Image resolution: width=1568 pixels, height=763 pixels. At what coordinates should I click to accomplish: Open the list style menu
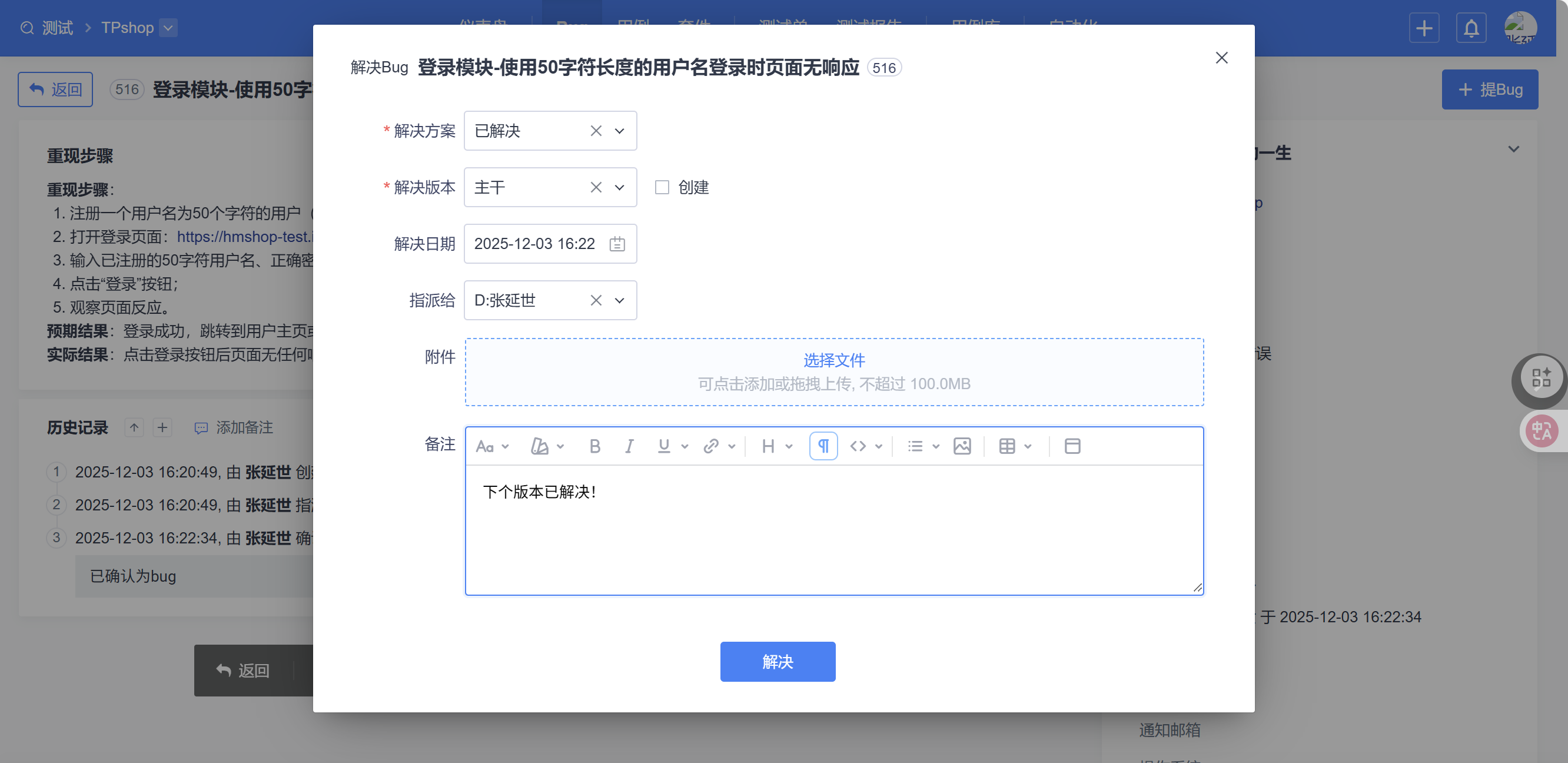pos(923,447)
